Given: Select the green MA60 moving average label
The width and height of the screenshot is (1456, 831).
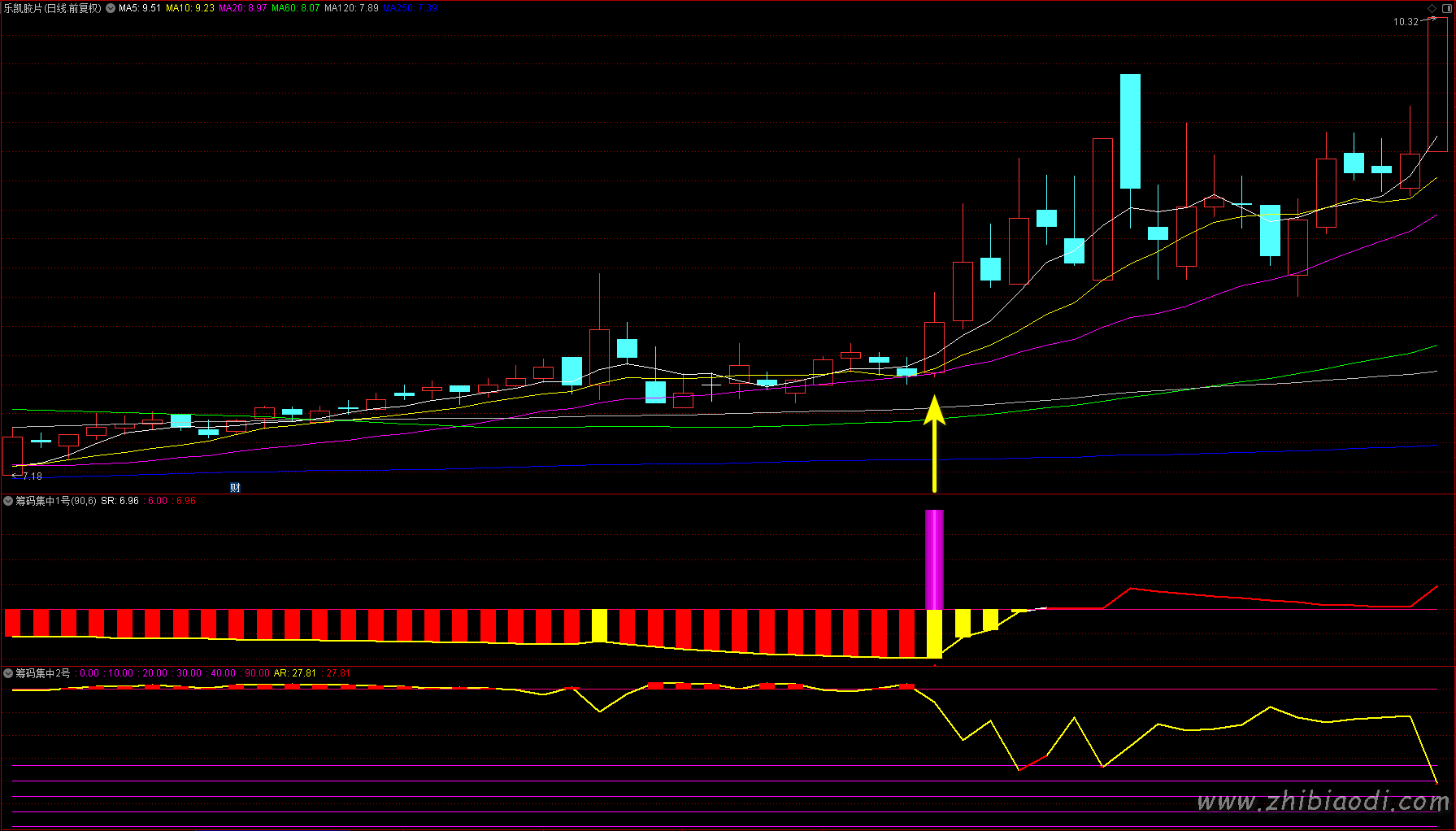Looking at the screenshot, I should [295, 8].
